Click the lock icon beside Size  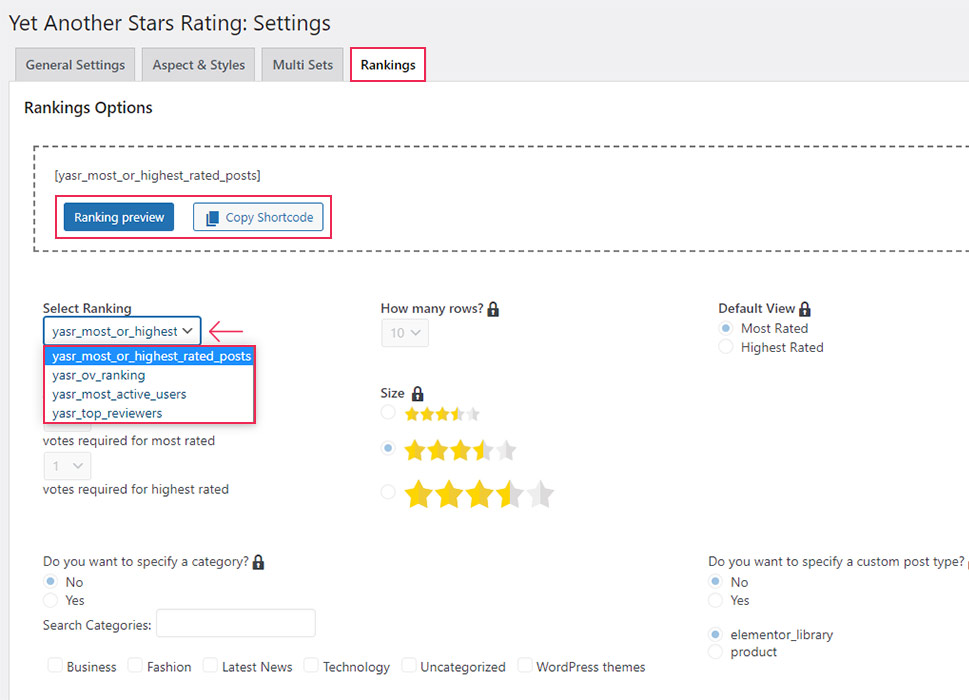(x=418, y=394)
